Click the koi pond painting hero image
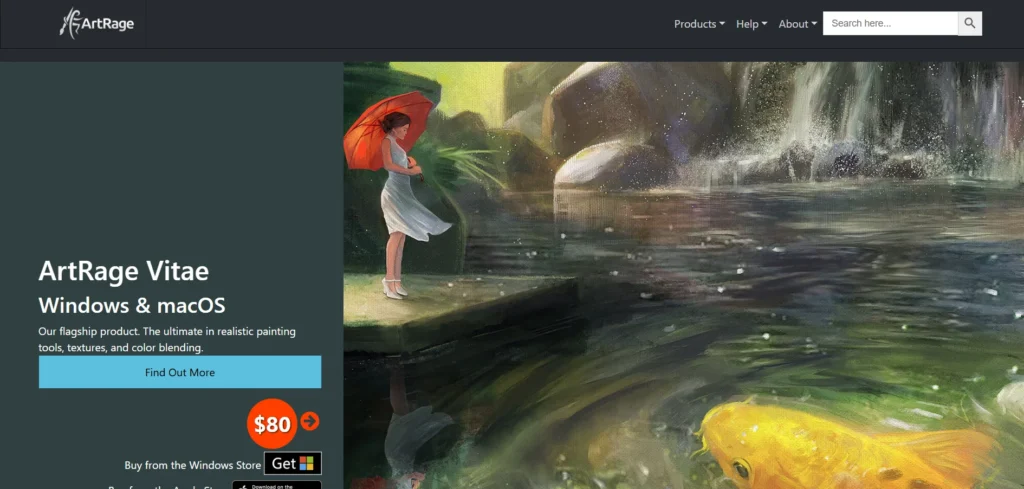The image size is (1024, 489). [683, 276]
